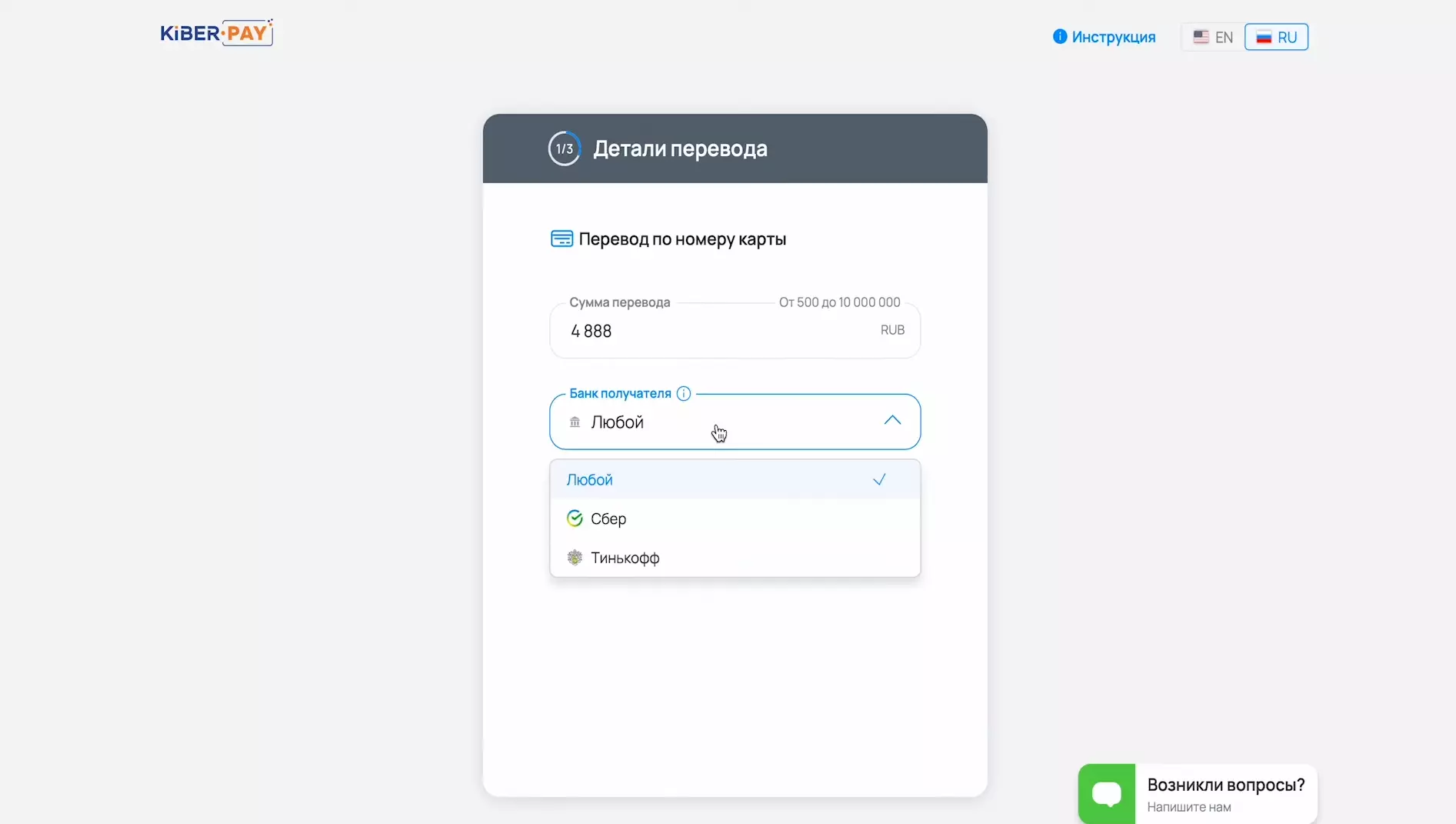Click the 1/3 step progress indicator
This screenshot has width=1456, height=824.
tap(565, 148)
